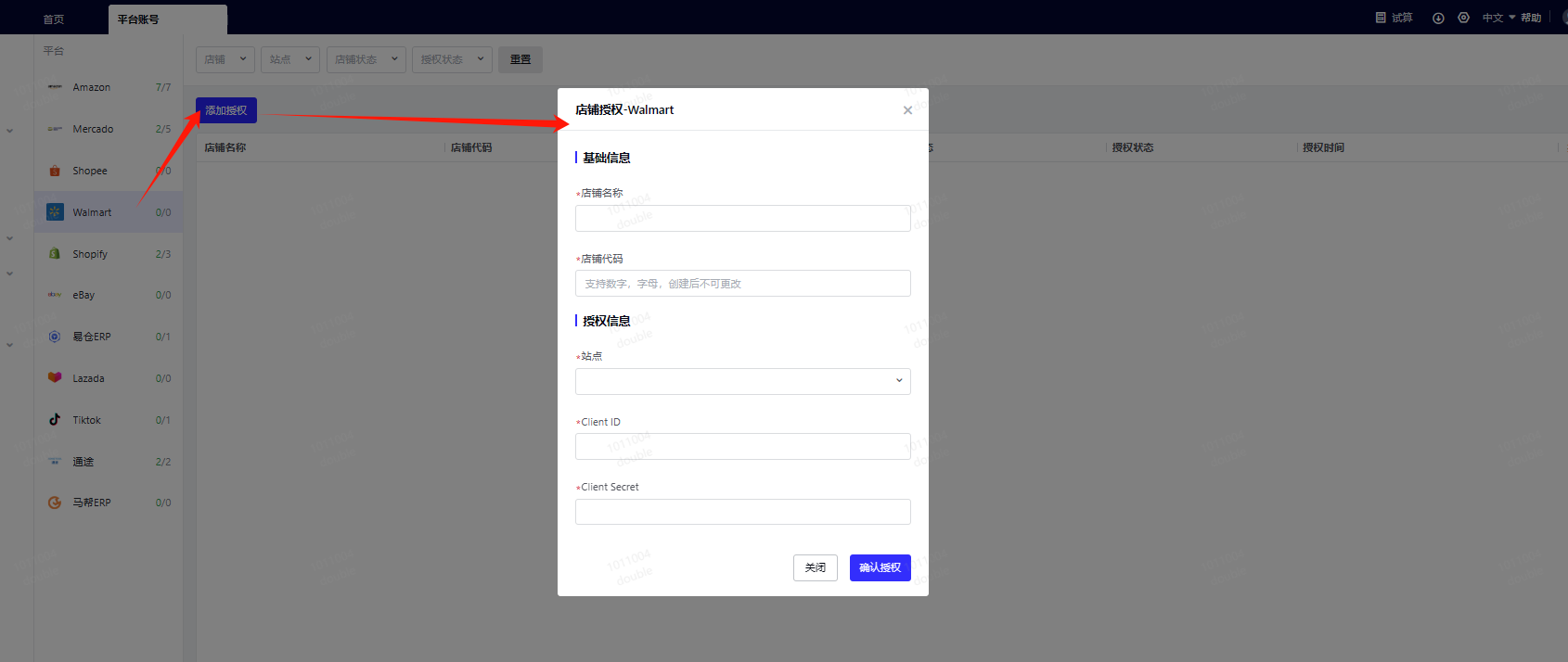
Task: Click the 7/7 count in Amazon row
Action: pos(163,87)
